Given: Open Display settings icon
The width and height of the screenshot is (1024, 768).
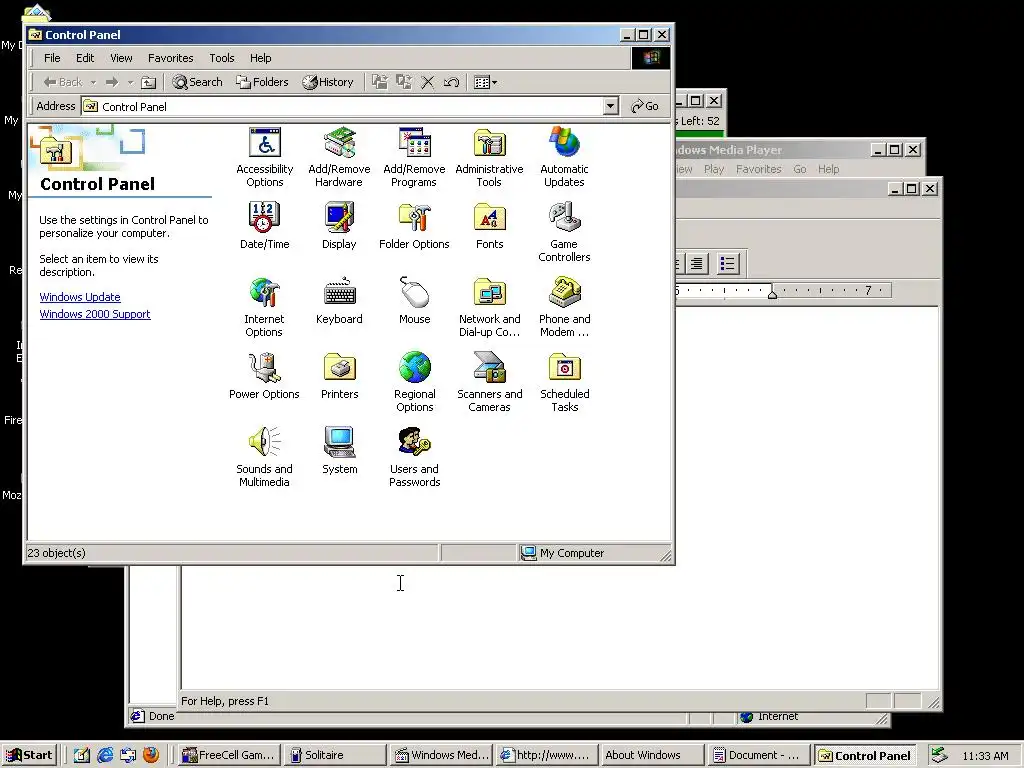Looking at the screenshot, I should click(x=339, y=225).
